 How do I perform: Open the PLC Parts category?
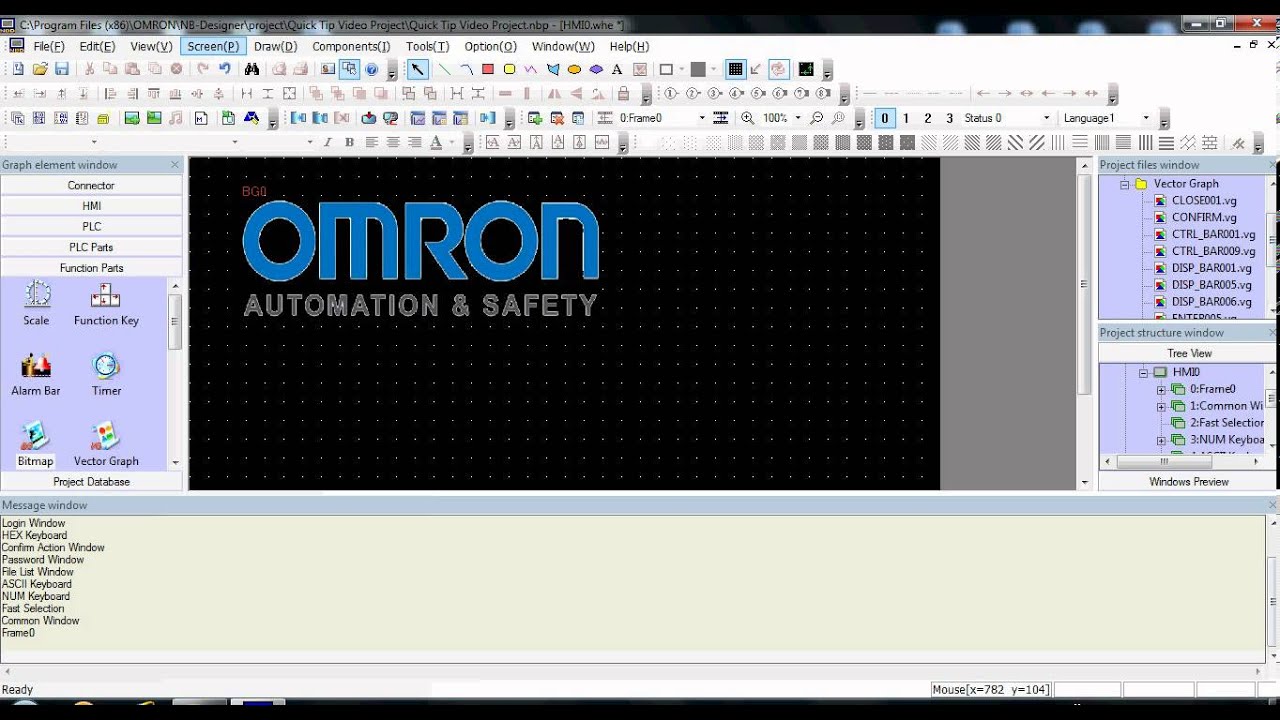pyautogui.click(x=91, y=247)
